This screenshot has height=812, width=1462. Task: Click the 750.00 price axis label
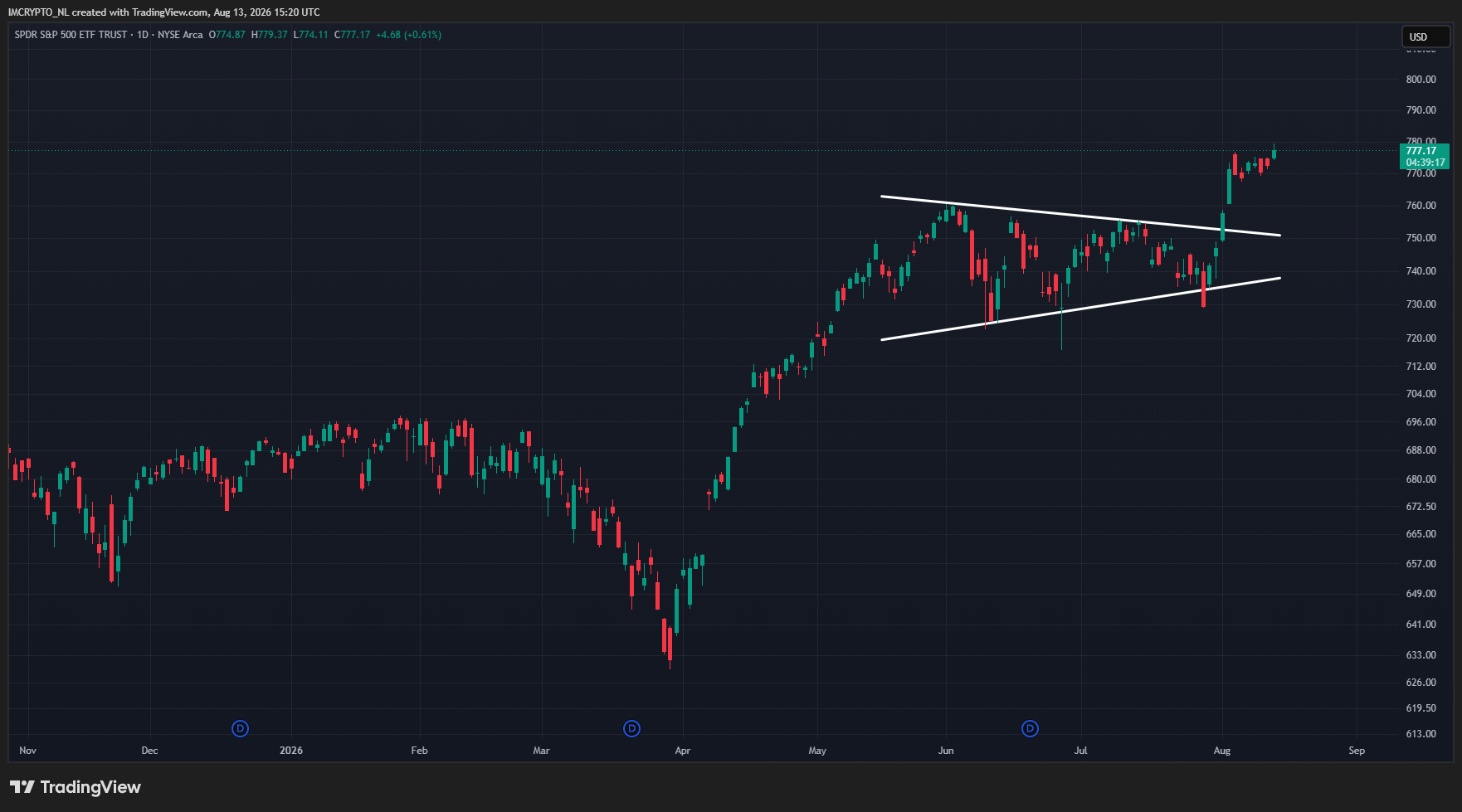(1421, 238)
